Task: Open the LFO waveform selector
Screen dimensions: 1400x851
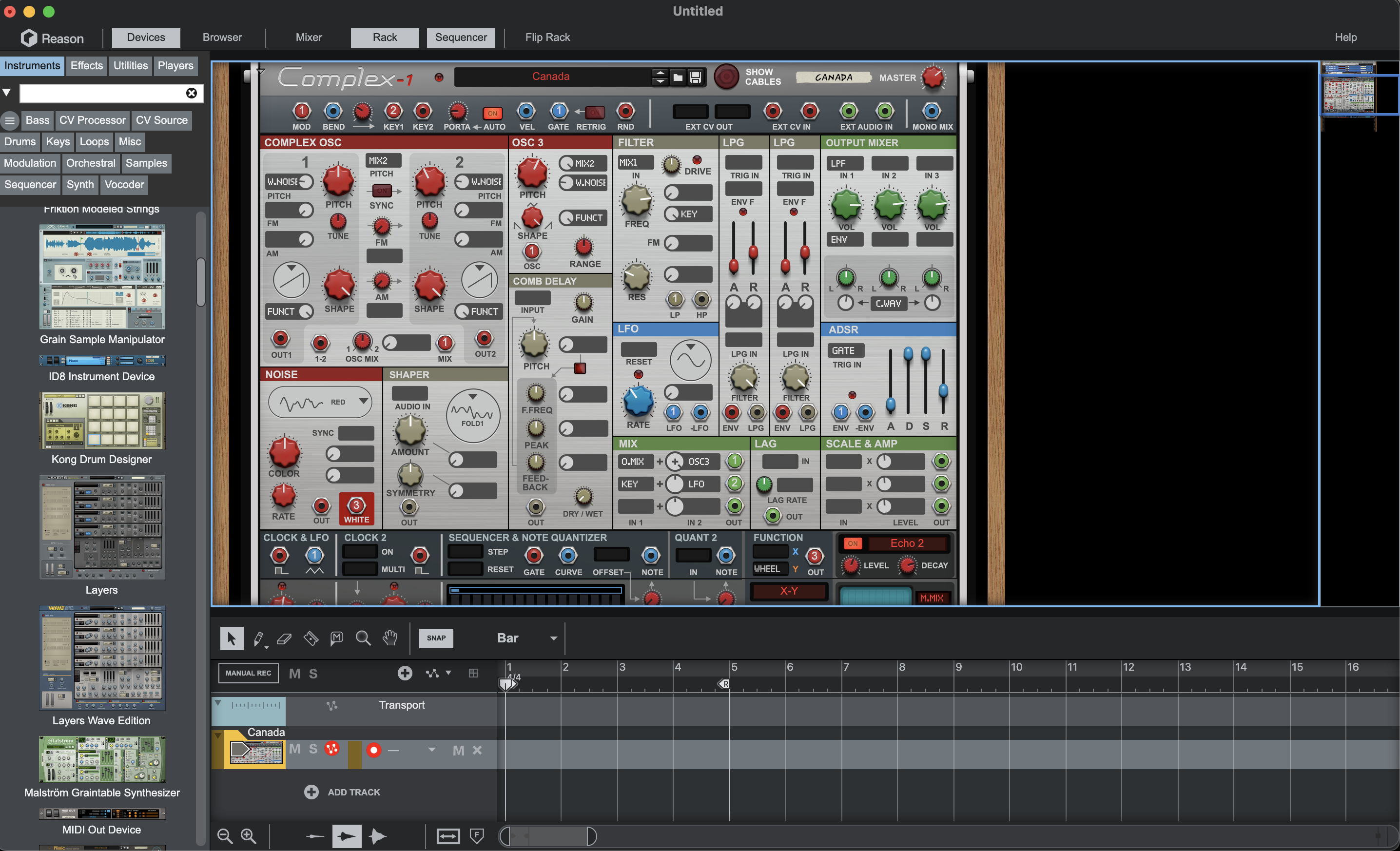Action: [x=690, y=360]
